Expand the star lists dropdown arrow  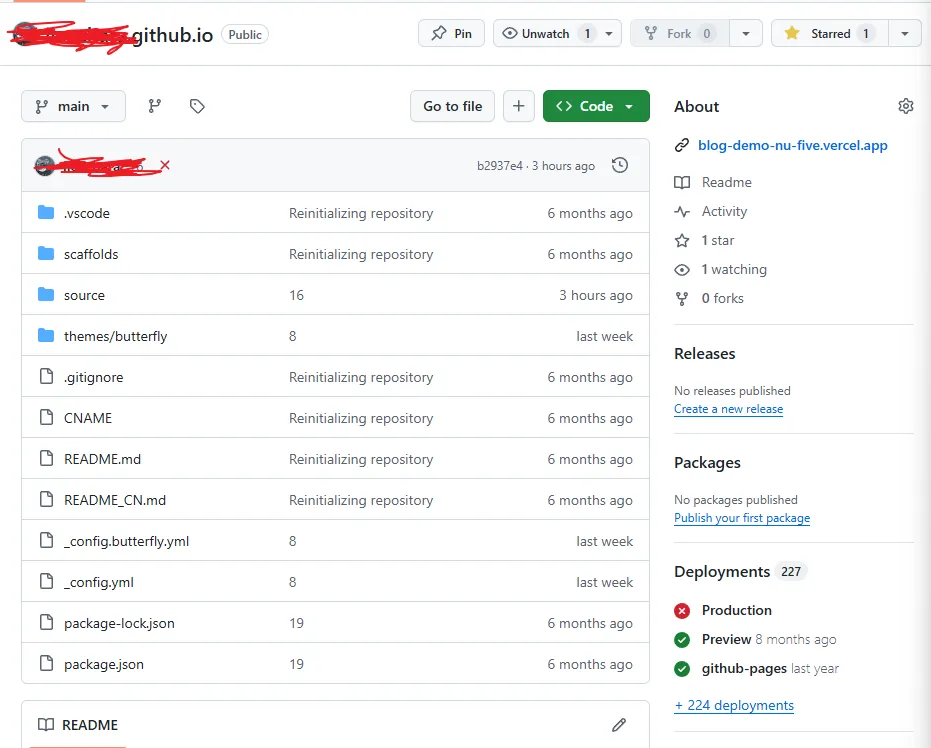click(905, 33)
